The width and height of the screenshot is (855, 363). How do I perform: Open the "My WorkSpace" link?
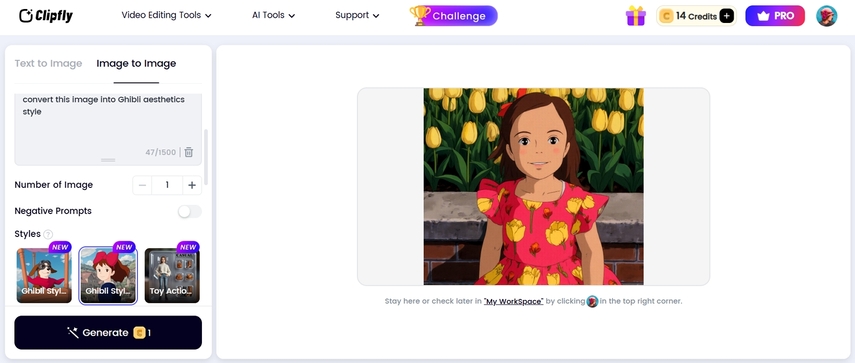tap(513, 301)
